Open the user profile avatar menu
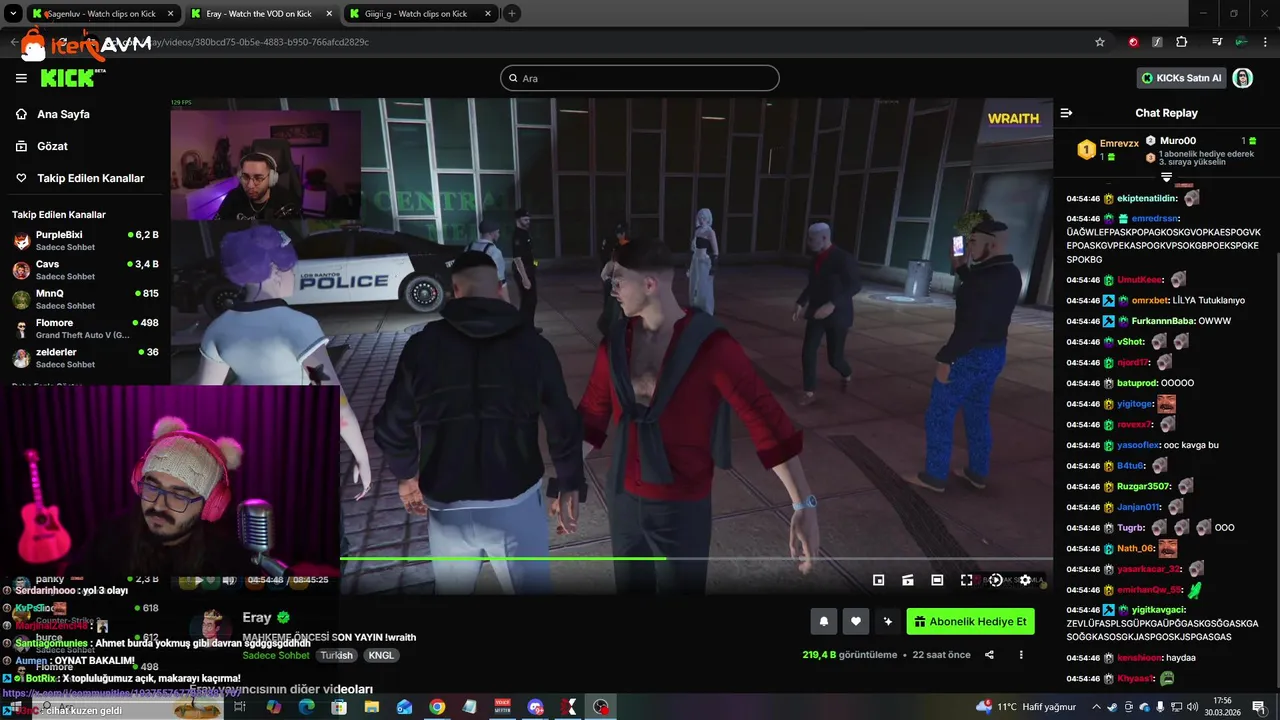The image size is (1280, 720). 1243,78
